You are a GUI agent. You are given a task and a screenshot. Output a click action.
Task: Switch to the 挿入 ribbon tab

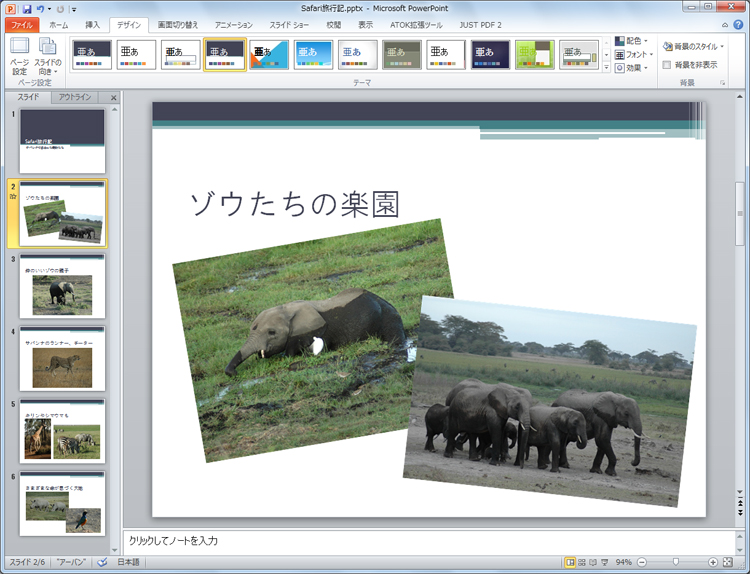pos(92,25)
